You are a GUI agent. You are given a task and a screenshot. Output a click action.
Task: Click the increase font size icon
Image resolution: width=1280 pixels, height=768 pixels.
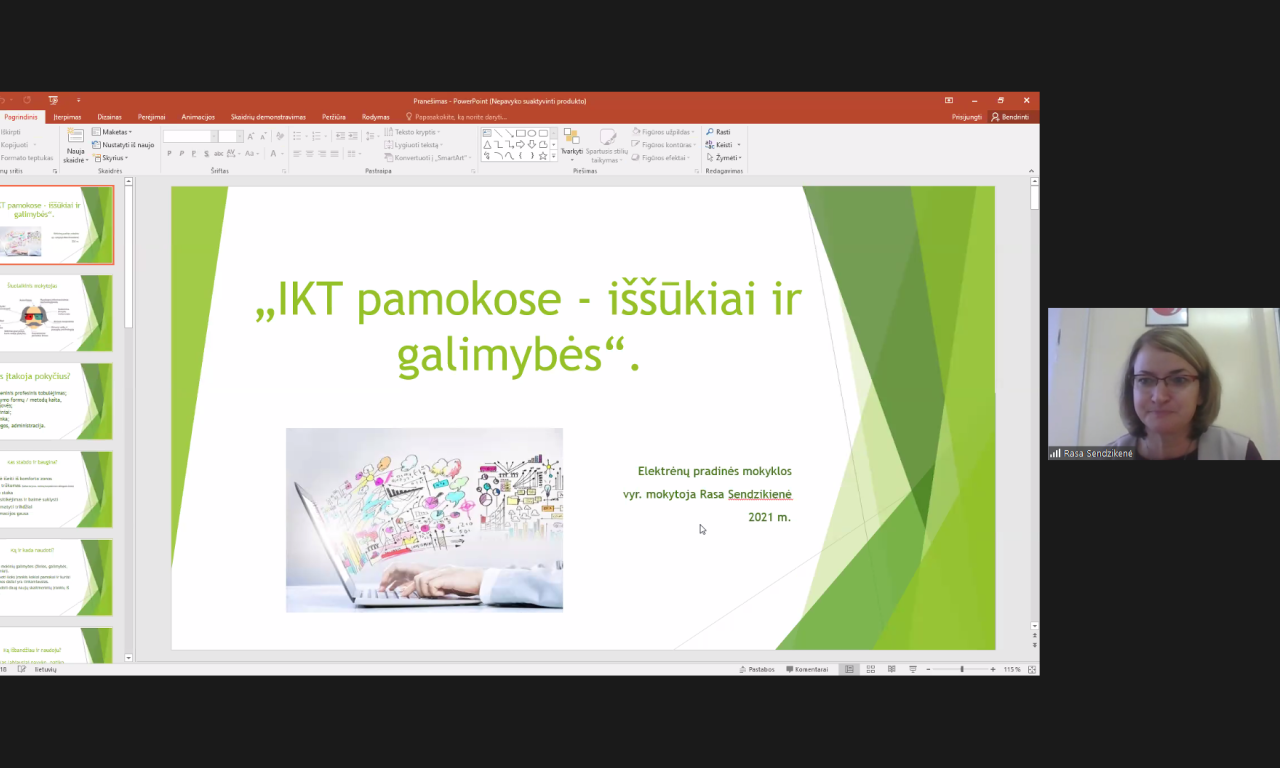(250, 136)
